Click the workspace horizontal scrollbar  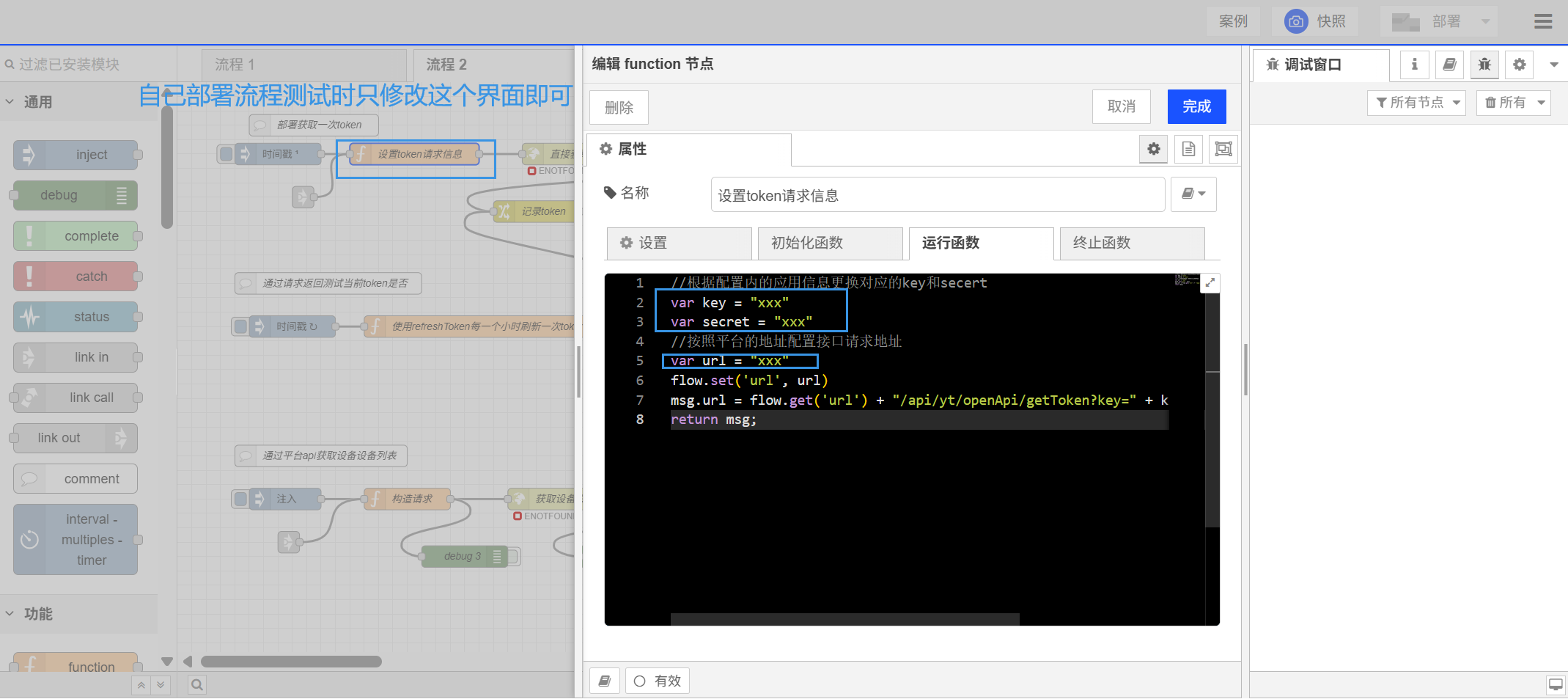click(292, 662)
